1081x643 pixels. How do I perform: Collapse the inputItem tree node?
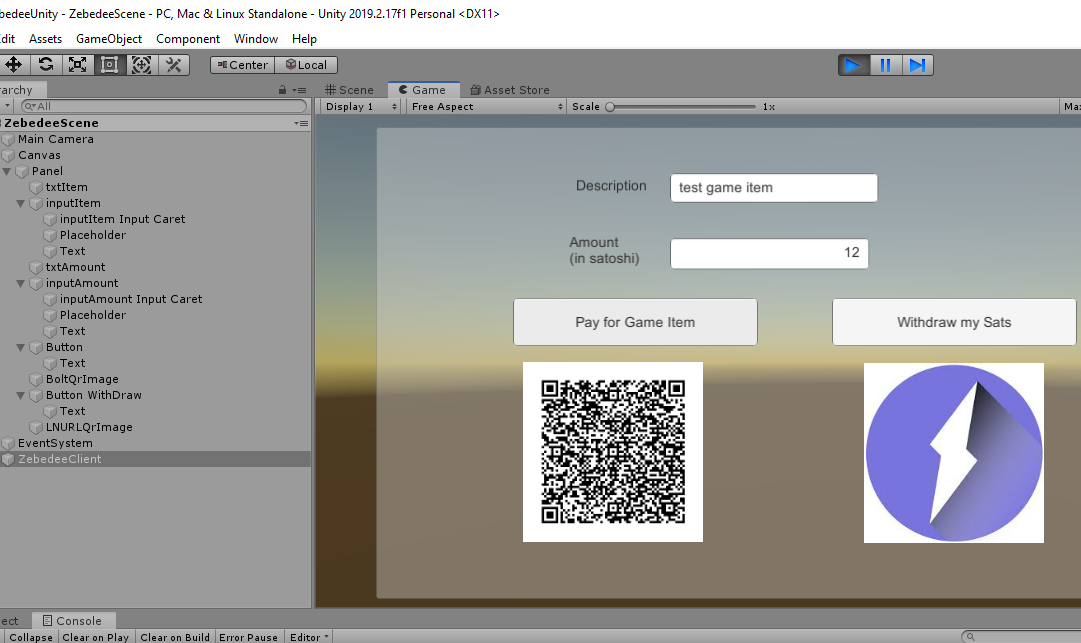click(21, 203)
